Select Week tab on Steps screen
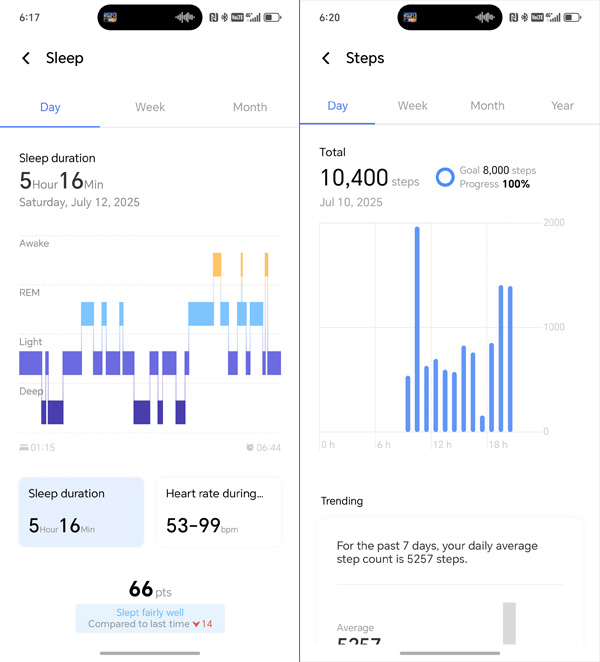600x662 pixels. 413,106
